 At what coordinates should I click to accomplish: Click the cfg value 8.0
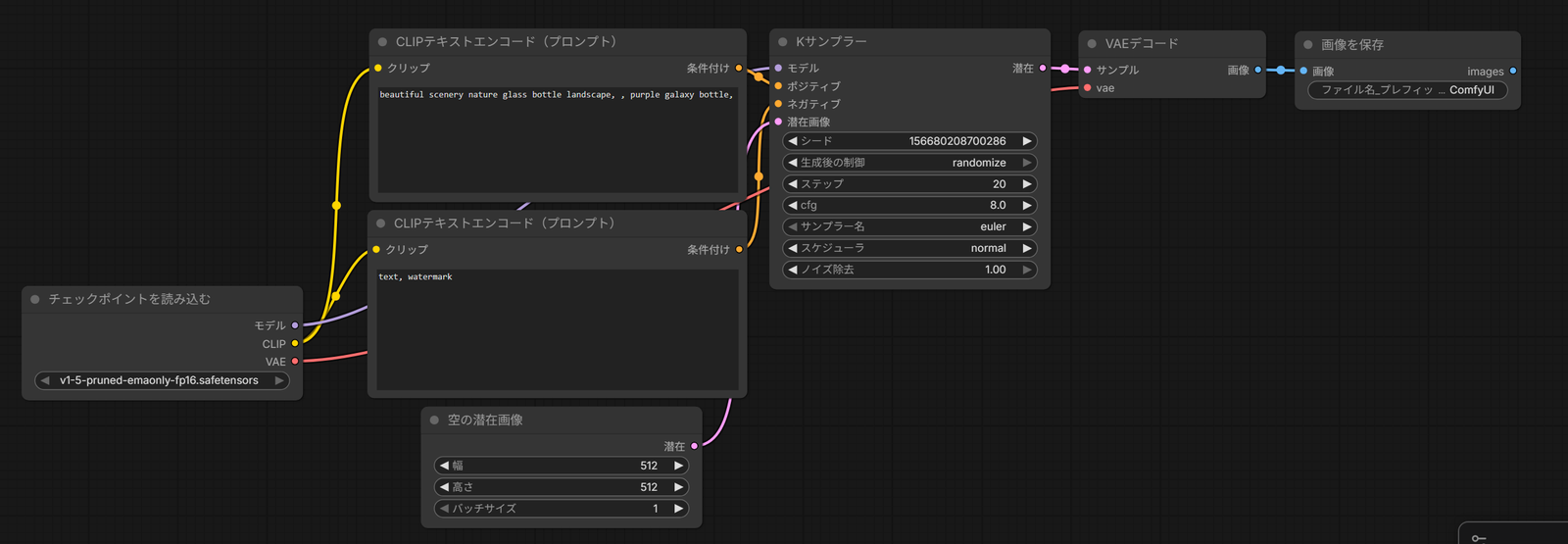coord(998,206)
